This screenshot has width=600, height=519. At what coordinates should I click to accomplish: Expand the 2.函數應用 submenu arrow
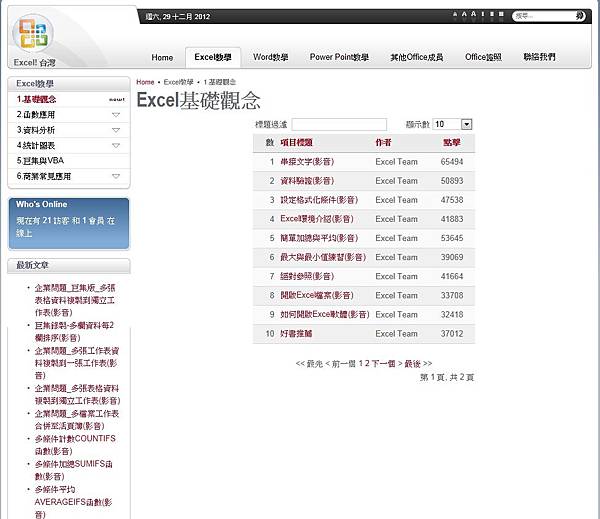click(116, 114)
